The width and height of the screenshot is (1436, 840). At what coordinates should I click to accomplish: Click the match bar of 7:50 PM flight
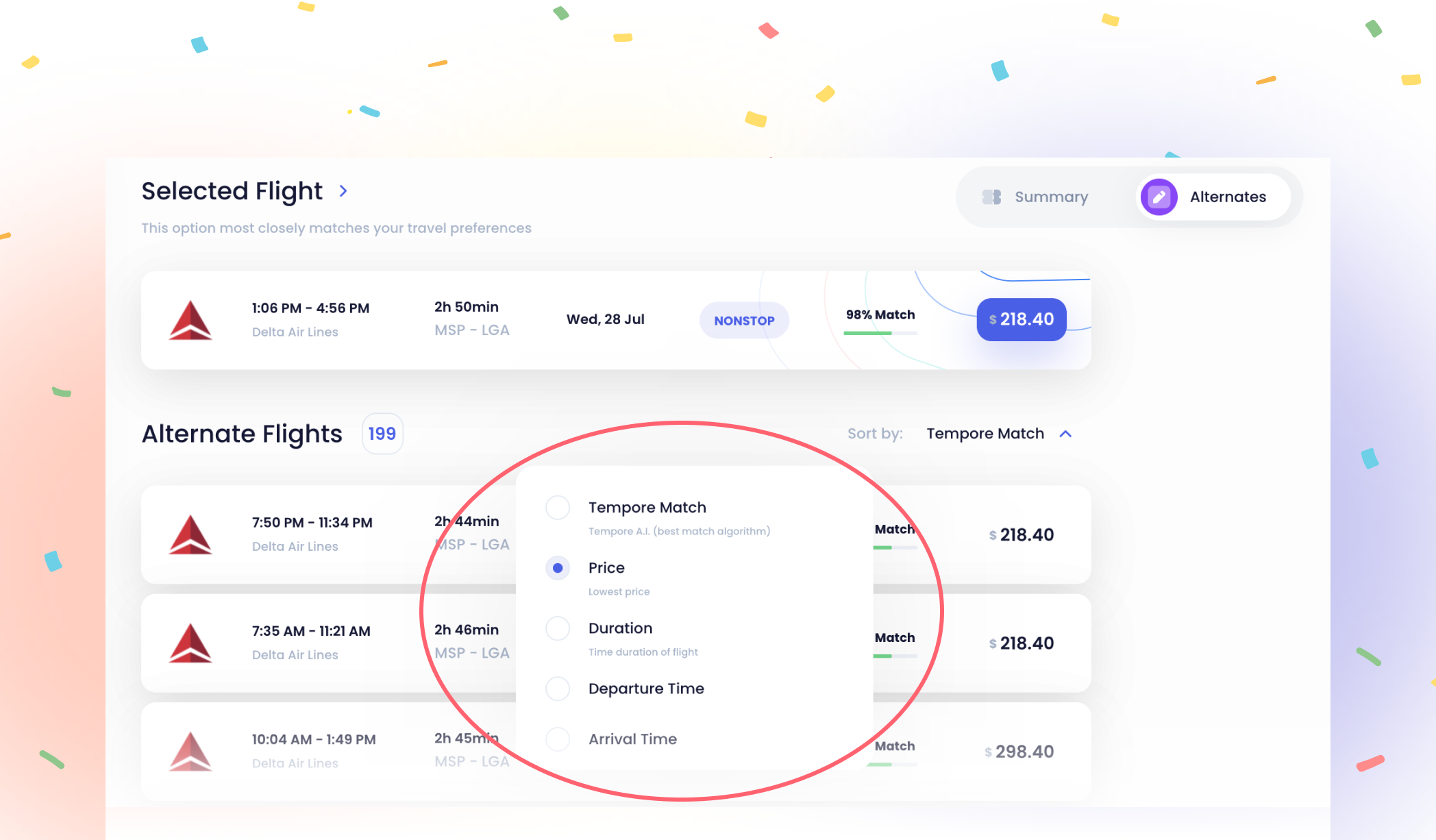tap(895, 547)
